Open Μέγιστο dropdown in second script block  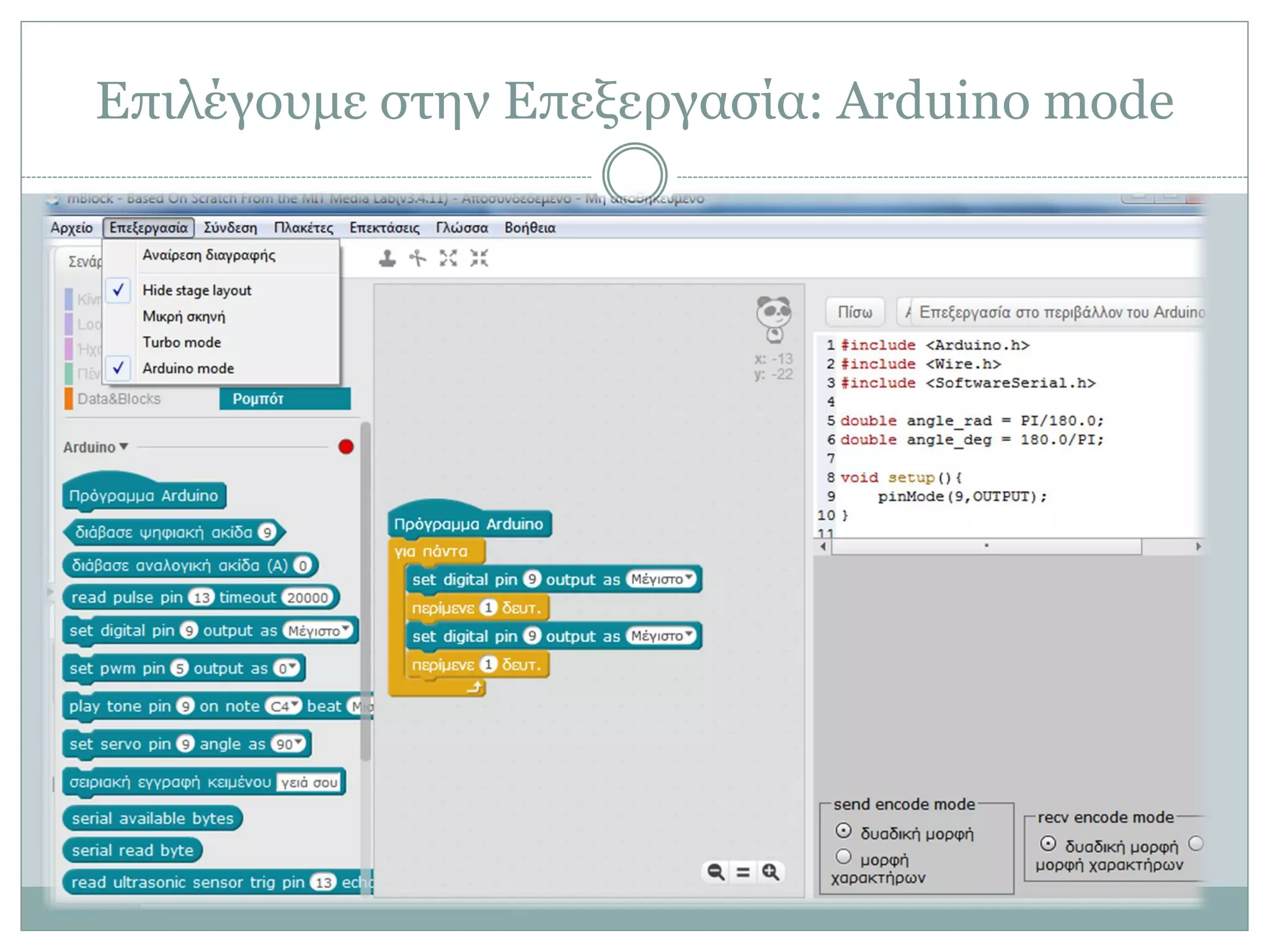(x=660, y=636)
